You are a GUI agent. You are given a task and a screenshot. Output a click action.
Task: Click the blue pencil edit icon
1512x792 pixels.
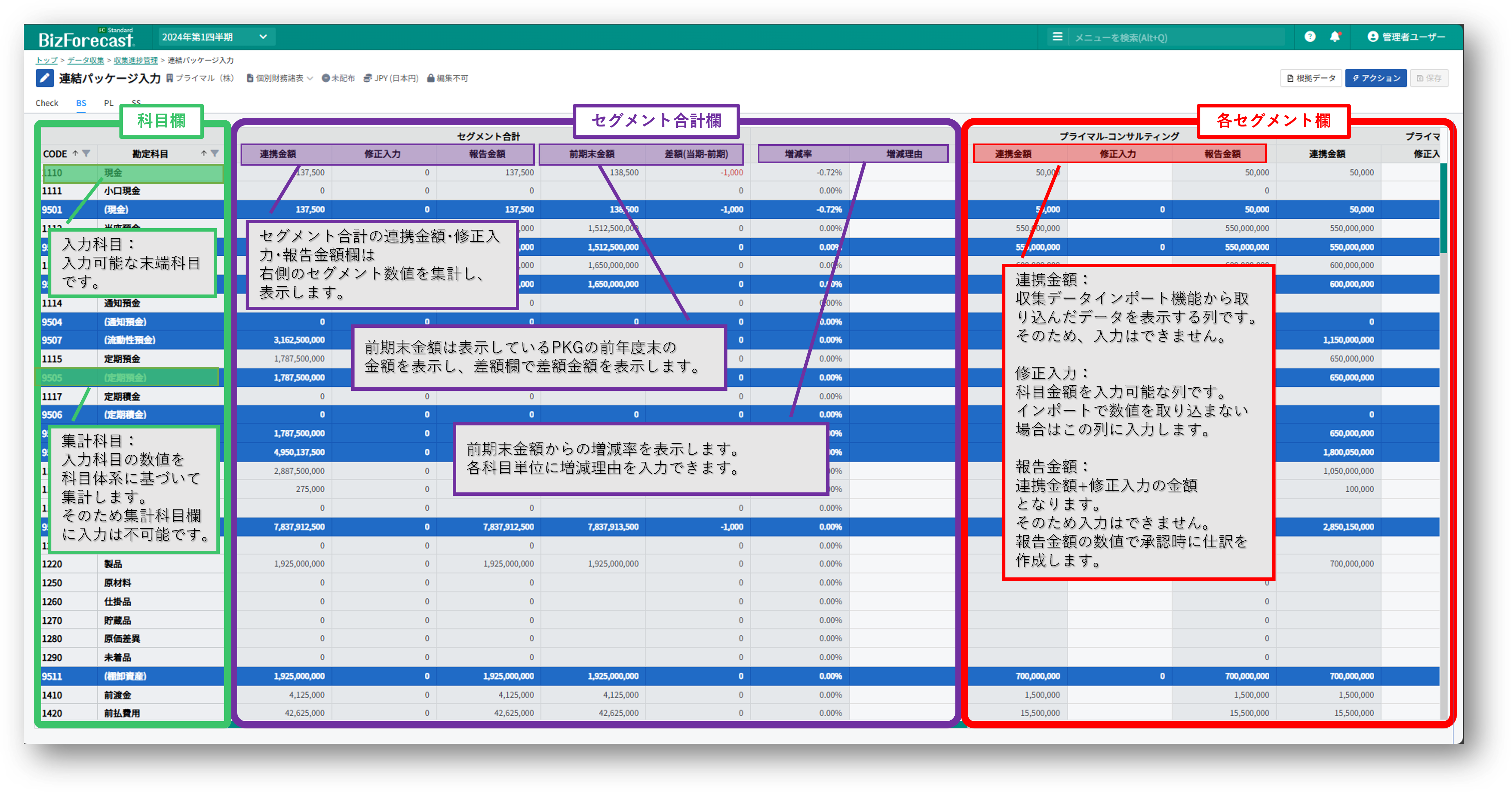tap(45, 78)
